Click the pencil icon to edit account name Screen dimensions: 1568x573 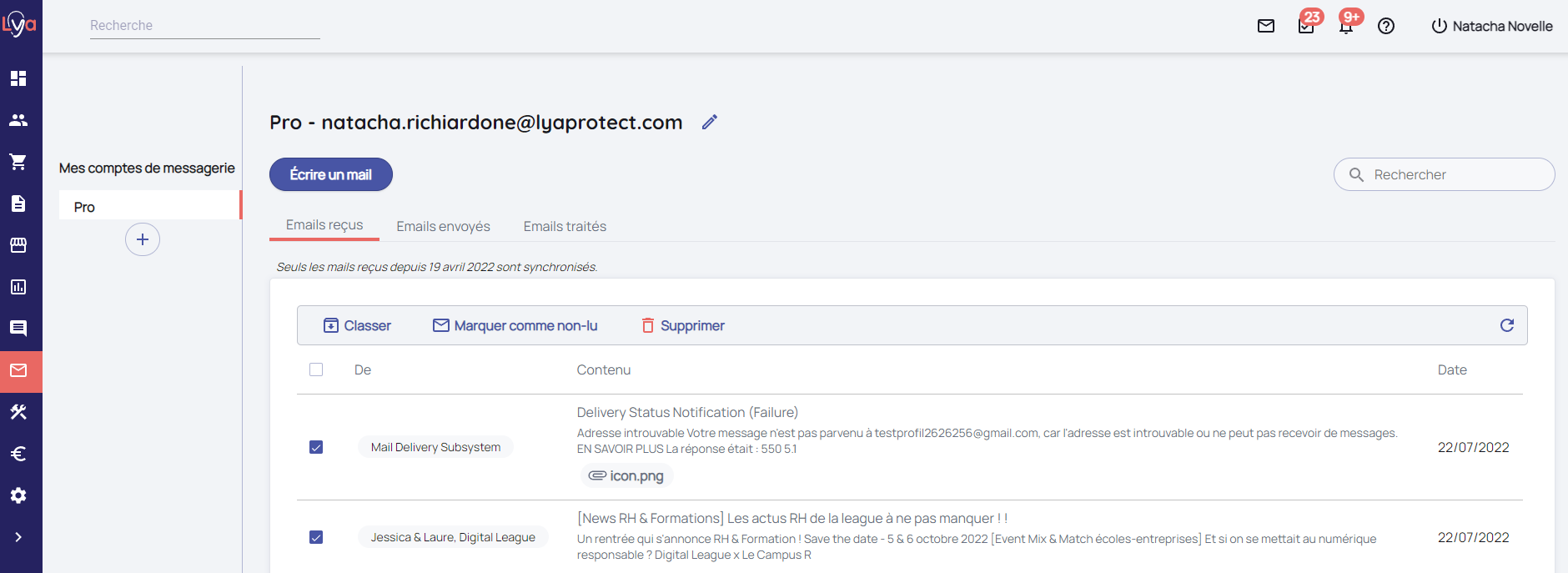click(710, 123)
